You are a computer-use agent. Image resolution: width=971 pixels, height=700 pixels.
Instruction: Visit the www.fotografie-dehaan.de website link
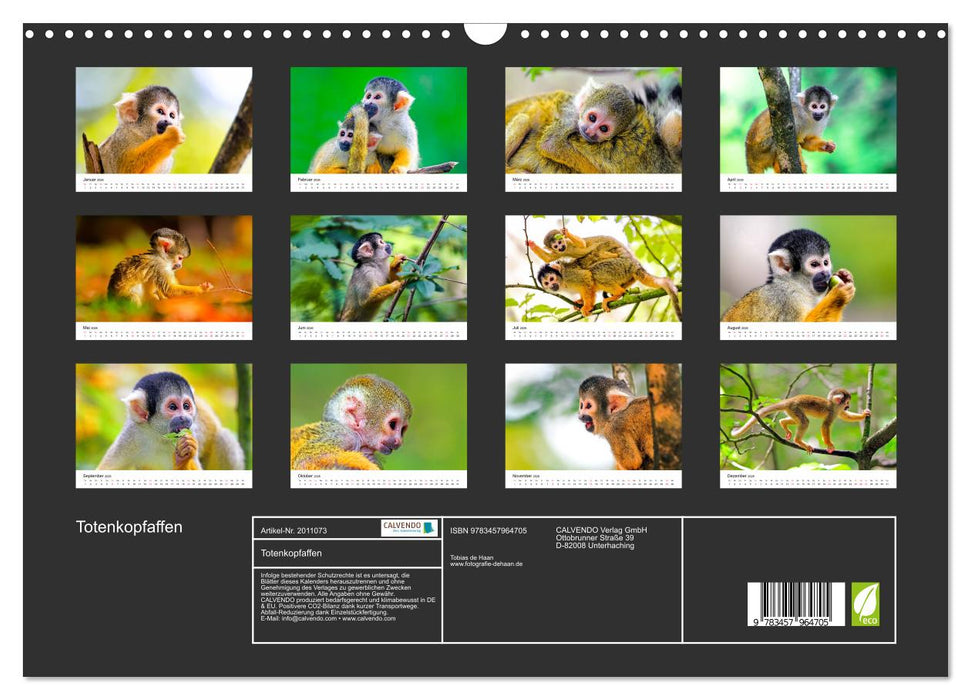click(486, 564)
